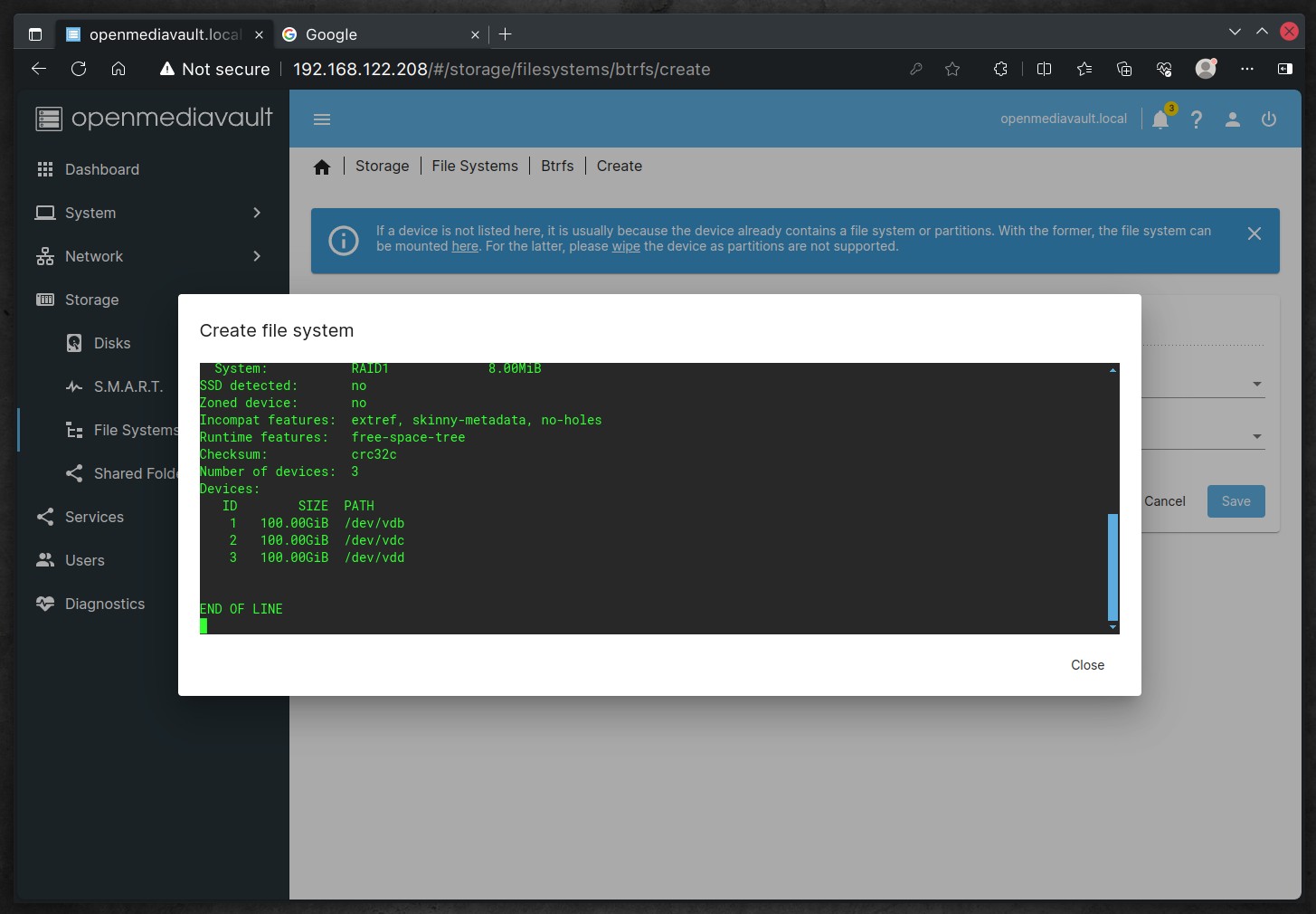Open Shared Folders page

click(122, 473)
